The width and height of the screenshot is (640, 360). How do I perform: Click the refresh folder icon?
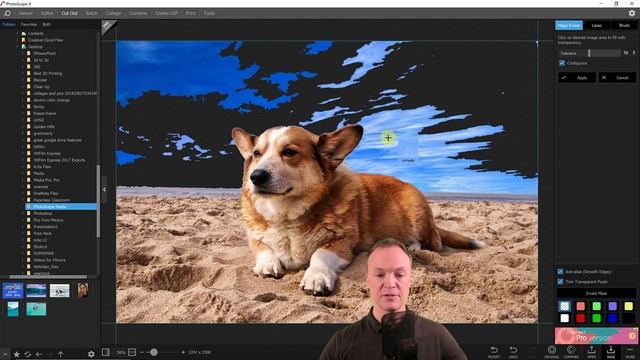[28, 354]
